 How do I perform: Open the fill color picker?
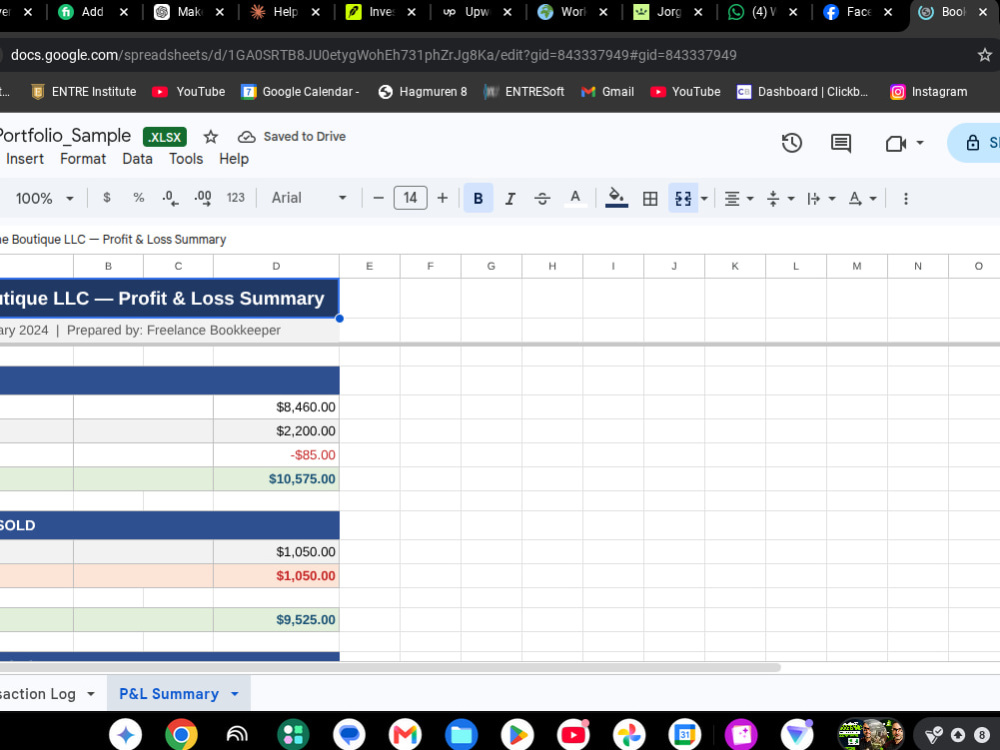pyautogui.click(x=616, y=198)
